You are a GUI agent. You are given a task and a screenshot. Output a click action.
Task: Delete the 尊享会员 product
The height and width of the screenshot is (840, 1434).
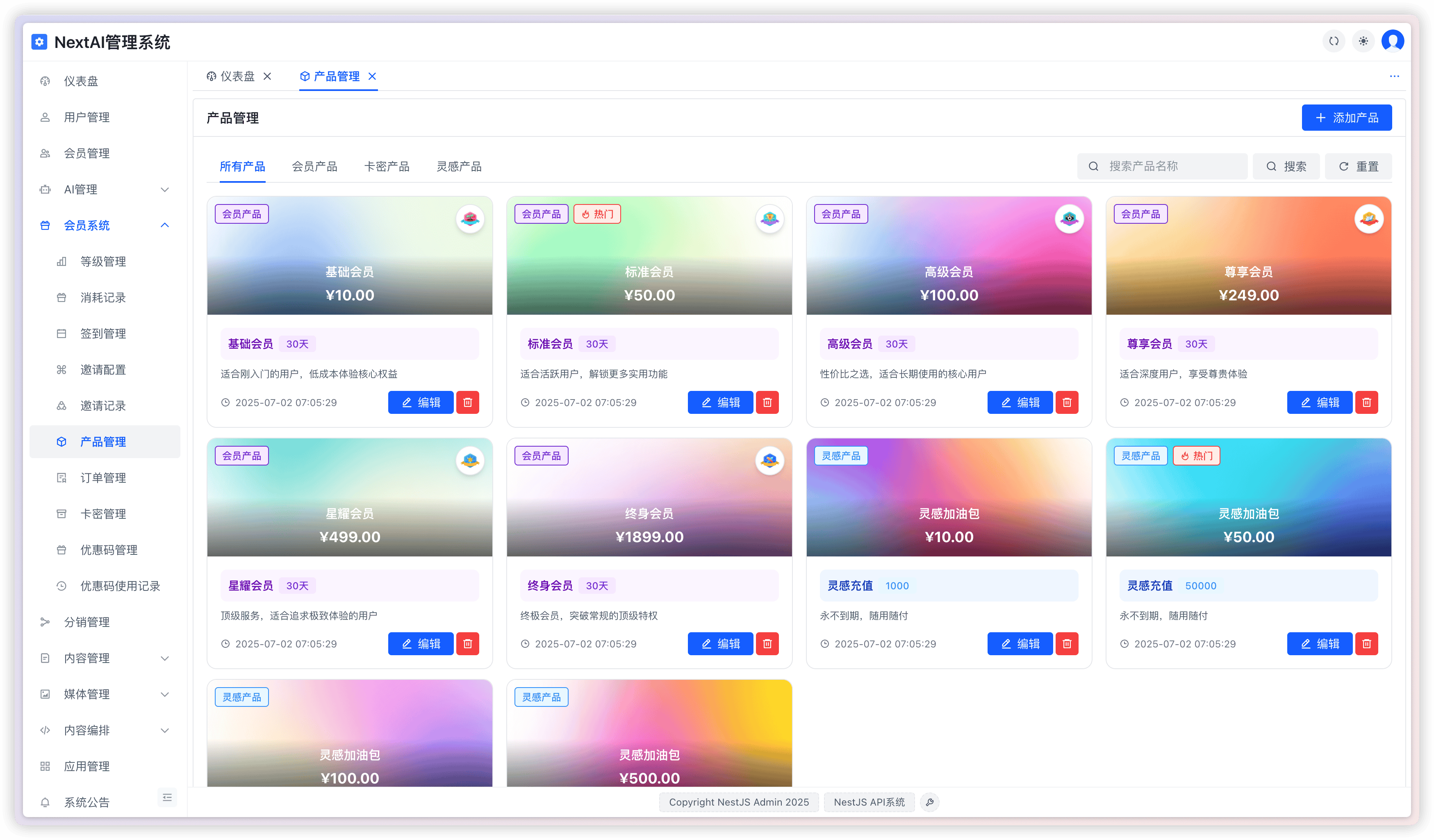click(x=1366, y=402)
